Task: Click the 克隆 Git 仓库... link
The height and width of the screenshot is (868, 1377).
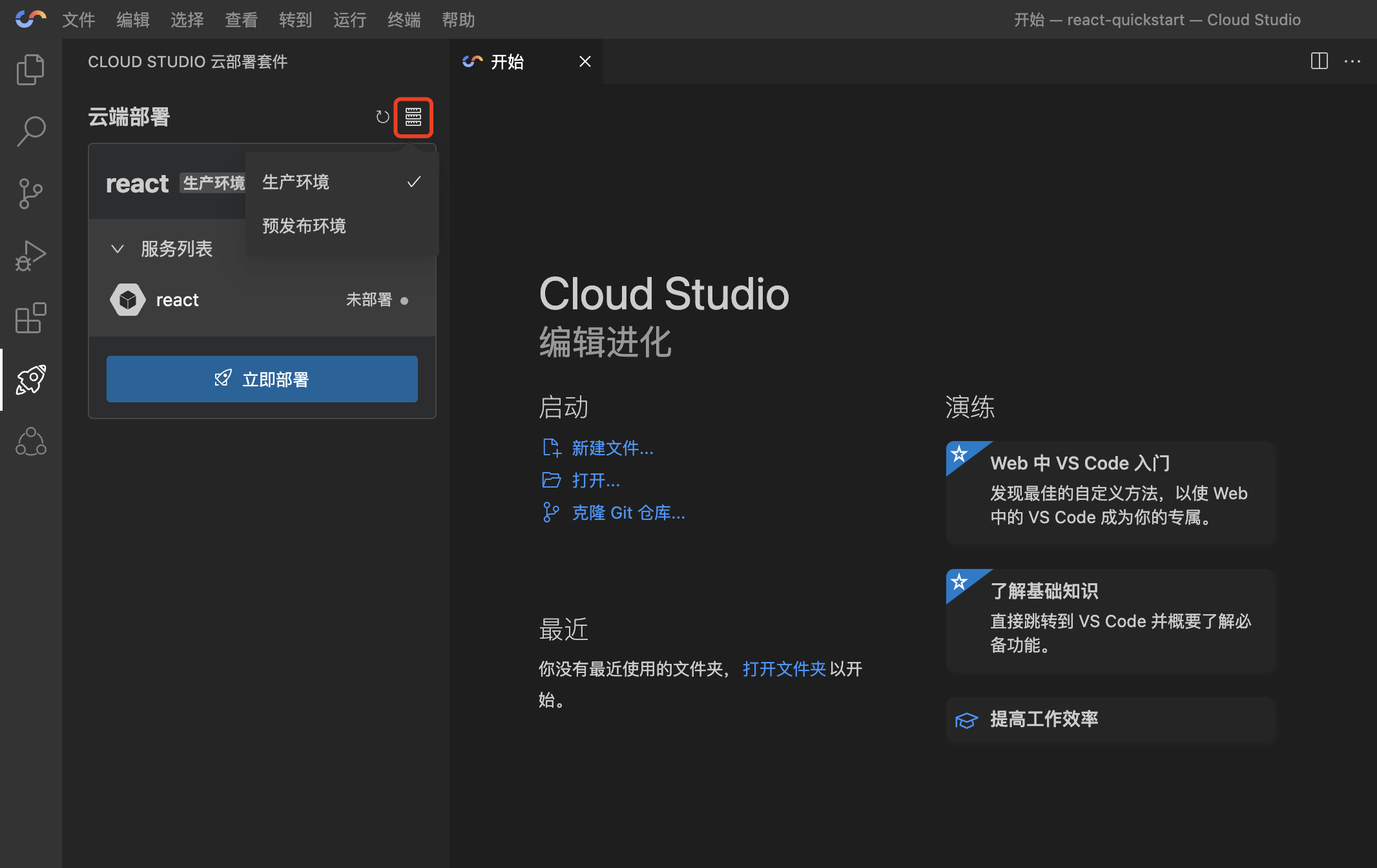Action: click(x=628, y=512)
